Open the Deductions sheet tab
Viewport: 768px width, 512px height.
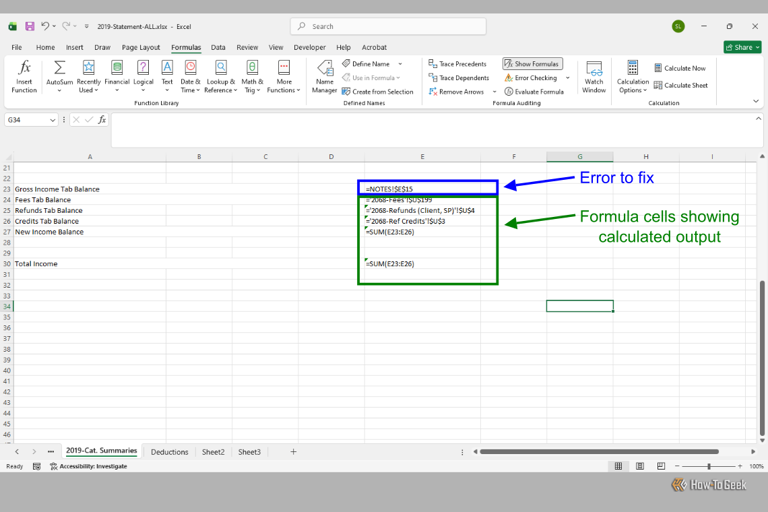(x=169, y=452)
